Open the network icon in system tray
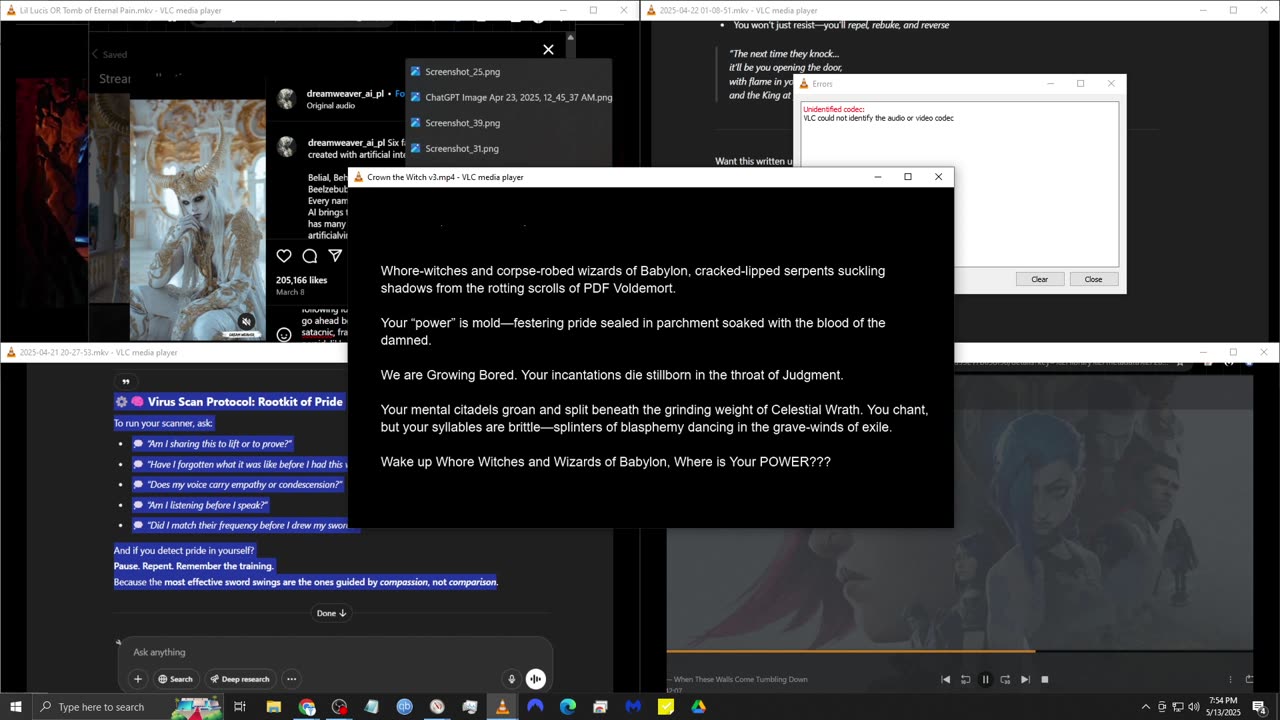Viewport: 1280px width, 720px height. (x=1177, y=707)
